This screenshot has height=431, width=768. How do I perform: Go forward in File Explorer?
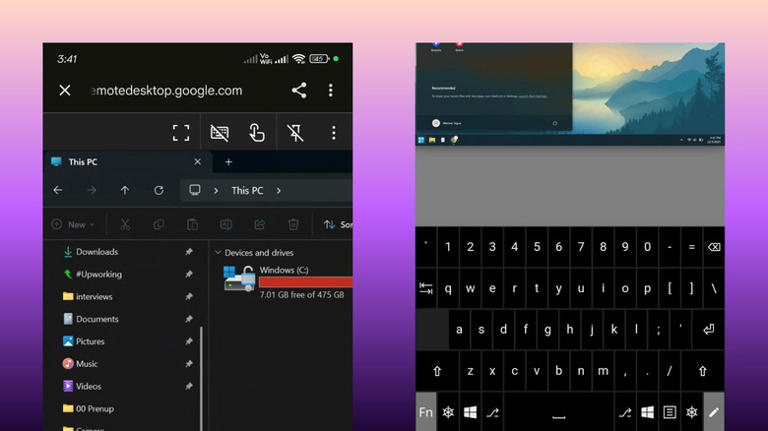click(92, 190)
